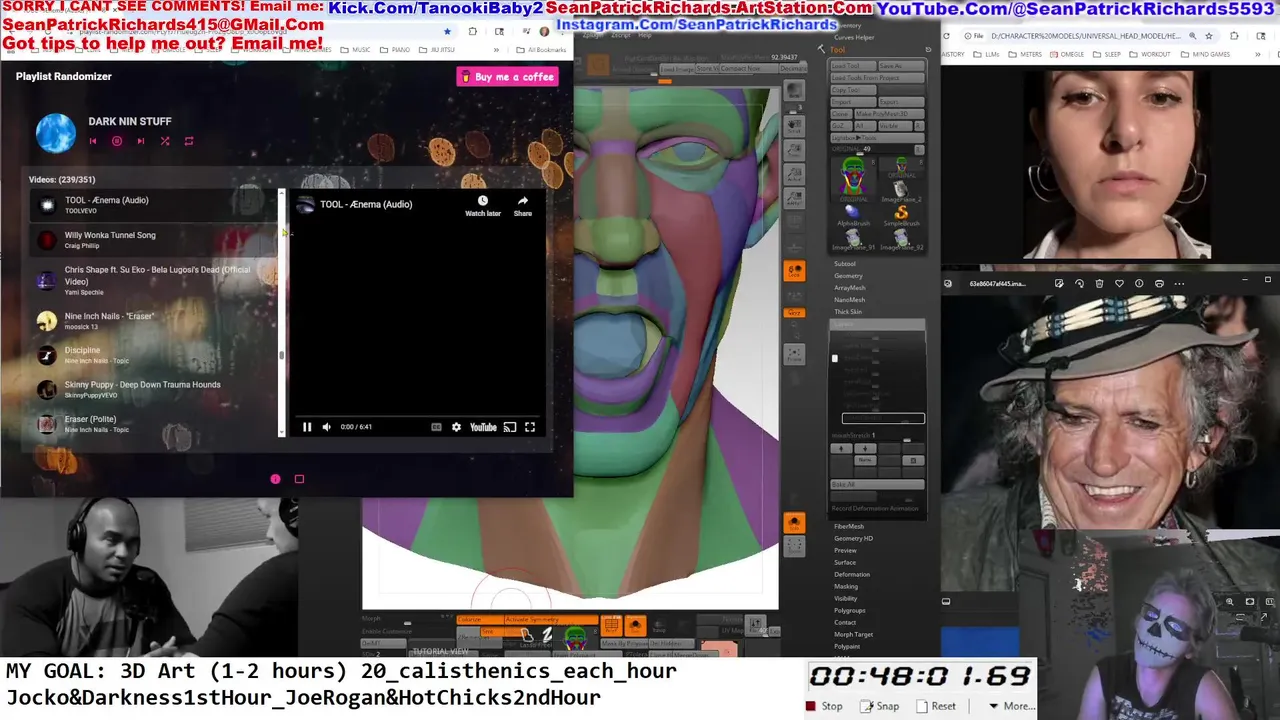Cast the YouTube video to device
Viewport: 1280px width, 720px height.
pos(510,427)
